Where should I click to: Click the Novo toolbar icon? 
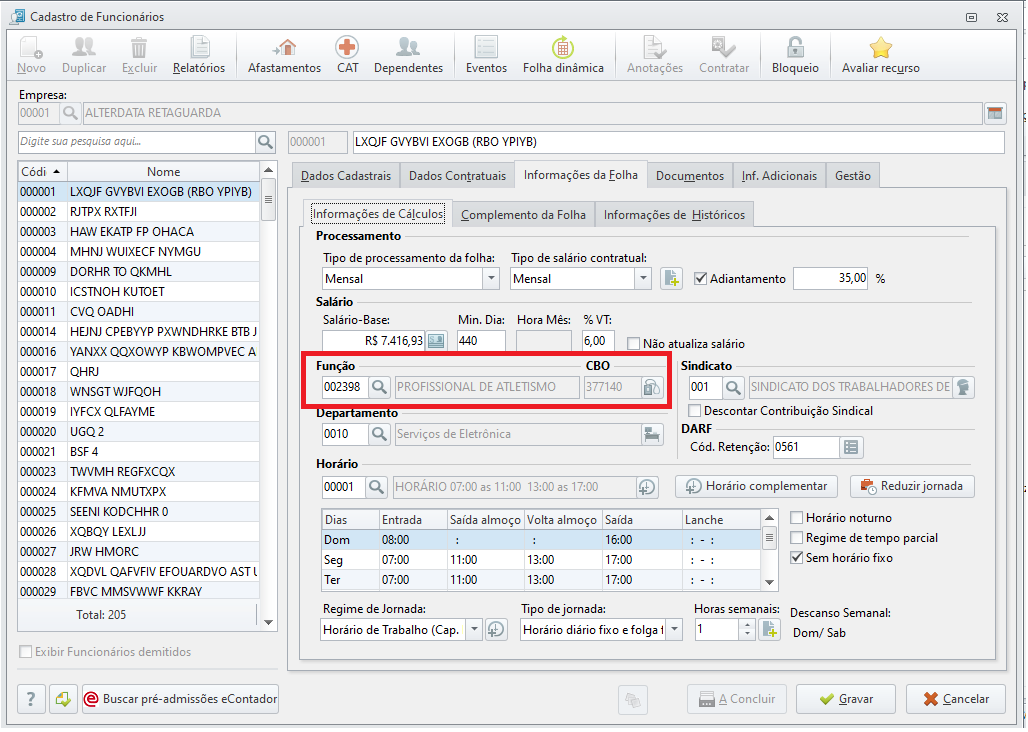[31, 54]
